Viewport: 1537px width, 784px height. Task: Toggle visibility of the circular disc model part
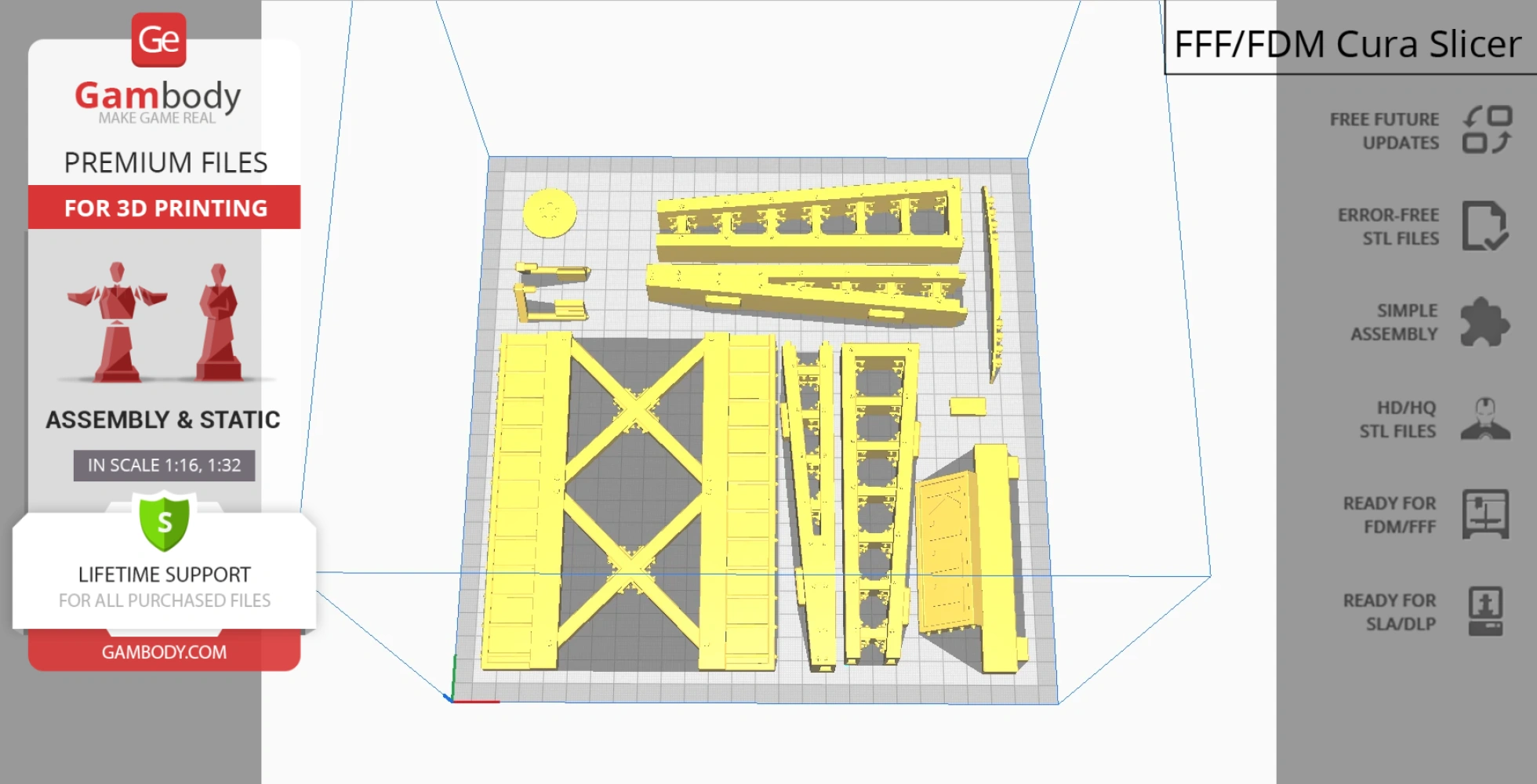point(549,213)
